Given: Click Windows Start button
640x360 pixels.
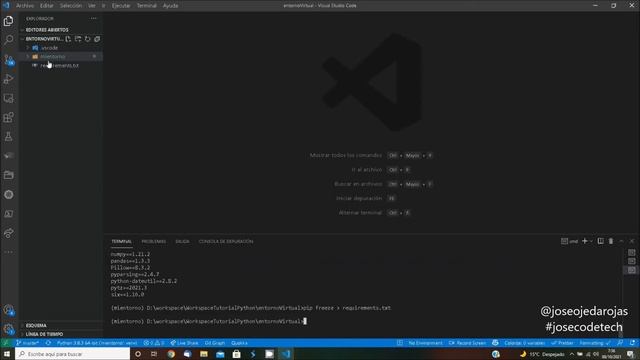Looking at the screenshot, I should click(7, 354).
